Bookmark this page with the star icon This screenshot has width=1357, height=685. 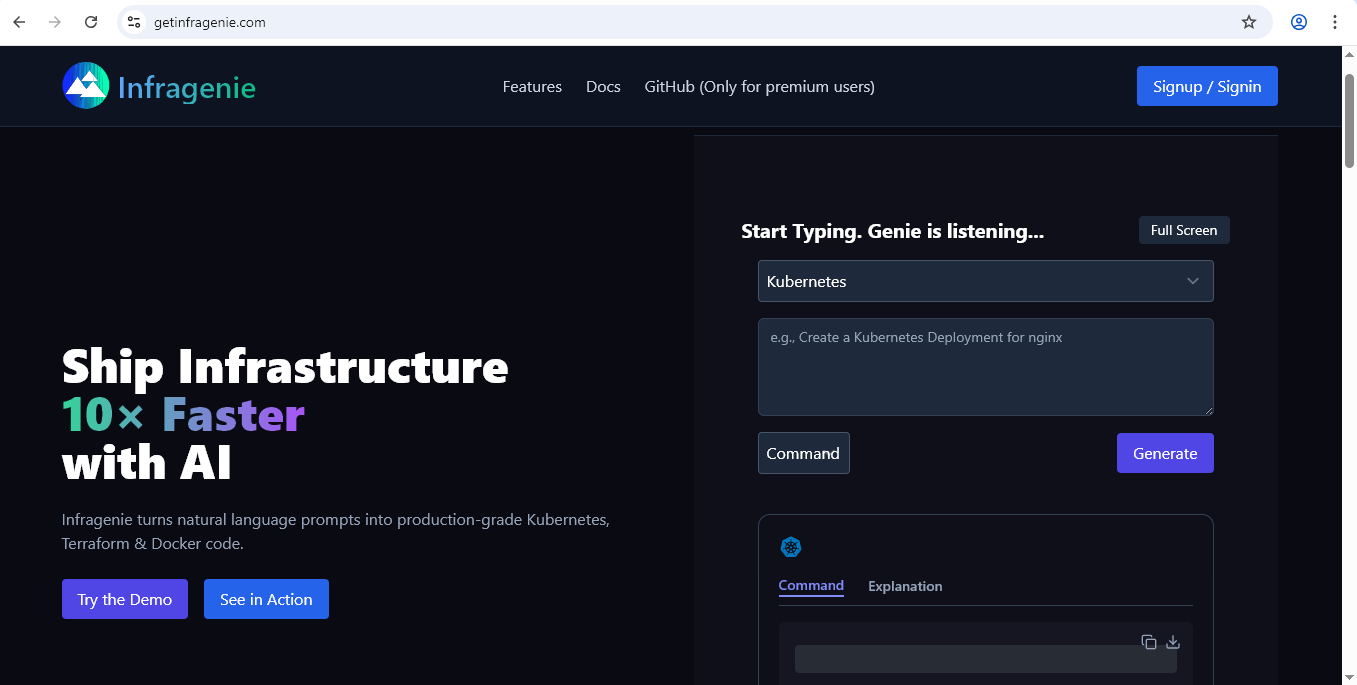1249,22
